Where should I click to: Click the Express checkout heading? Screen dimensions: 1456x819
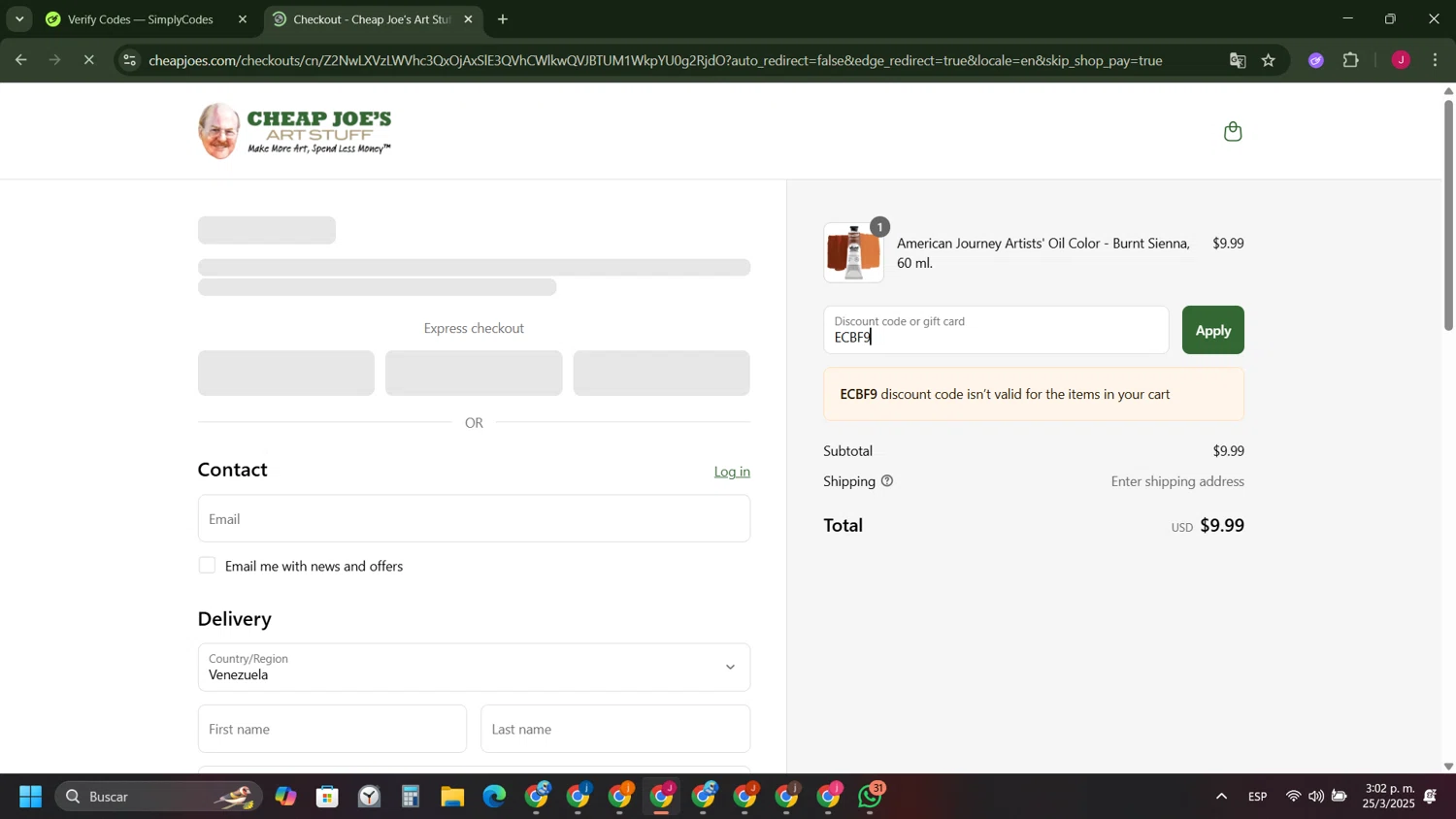pos(474,328)
